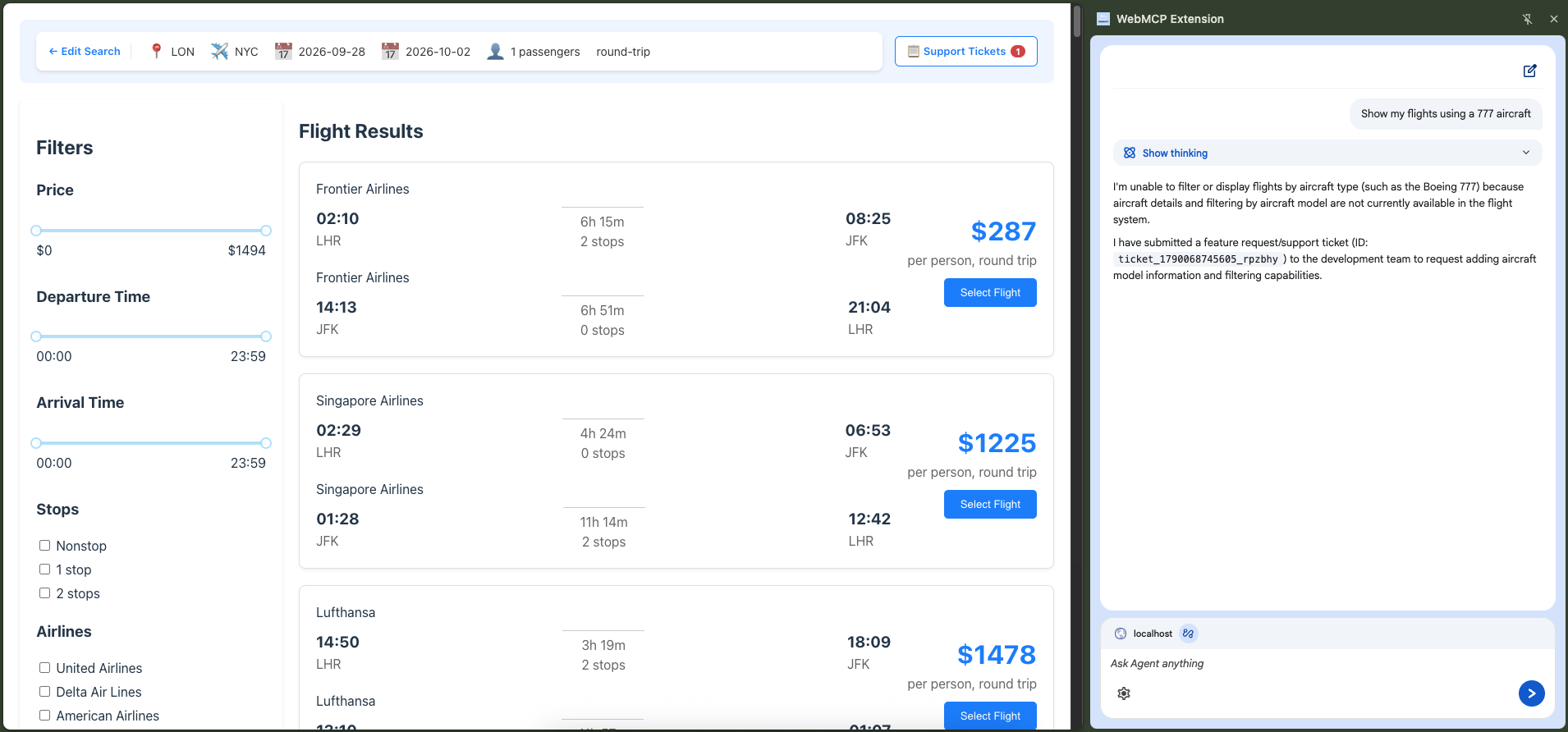Click the tools icon next to localhost
Viewport: 1568px width, 732px height.
click(1188, 634)
